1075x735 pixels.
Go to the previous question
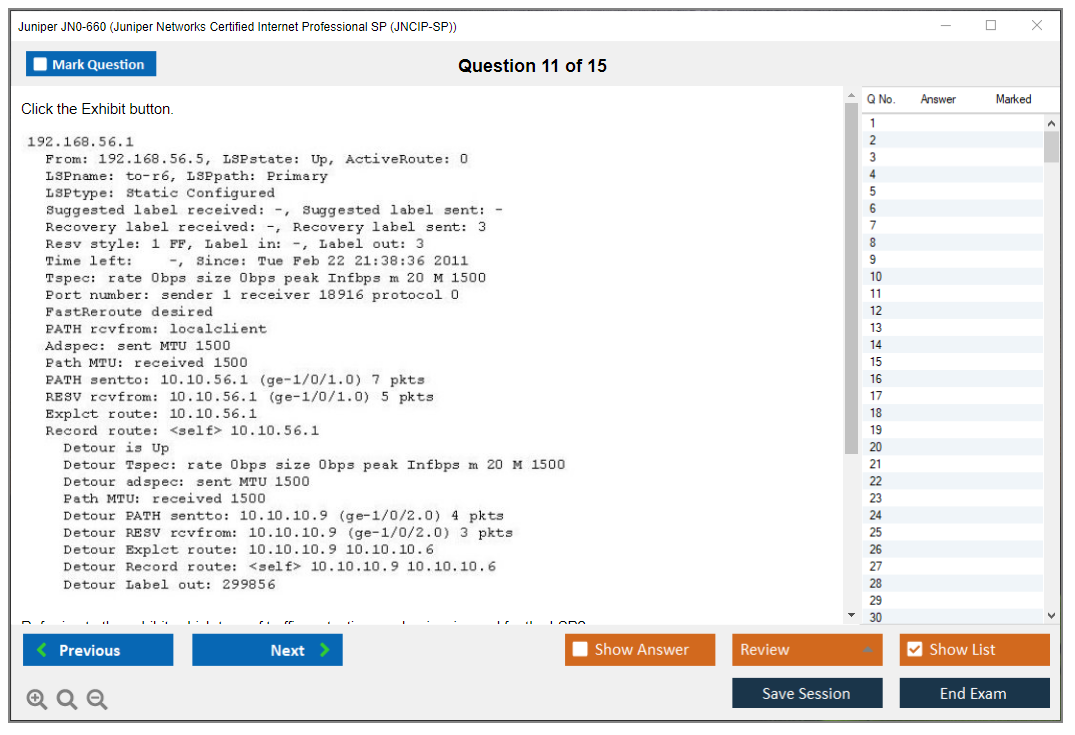pyautogui.click(x=98, y=650)
